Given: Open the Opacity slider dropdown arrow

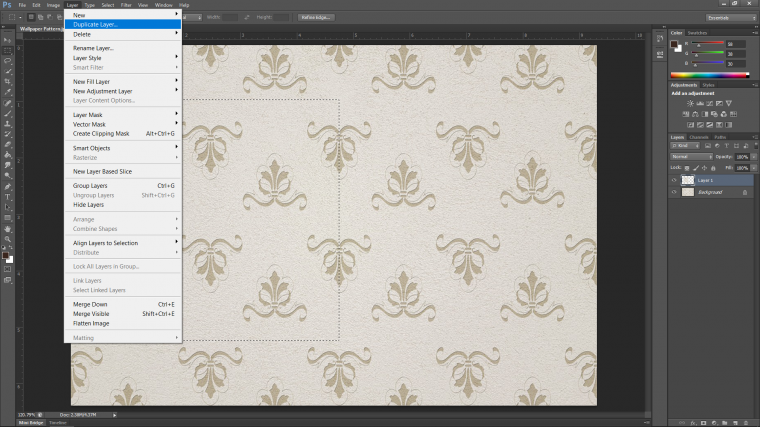Looking at the screenshot, I should tap(754, 157).
